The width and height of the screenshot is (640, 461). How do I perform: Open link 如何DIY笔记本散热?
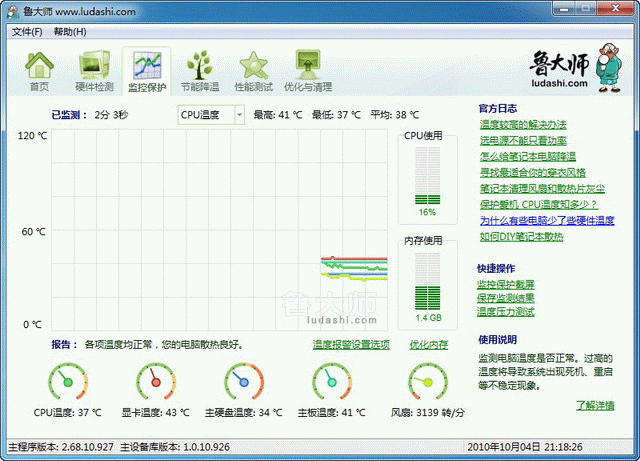tap(522, 236)
